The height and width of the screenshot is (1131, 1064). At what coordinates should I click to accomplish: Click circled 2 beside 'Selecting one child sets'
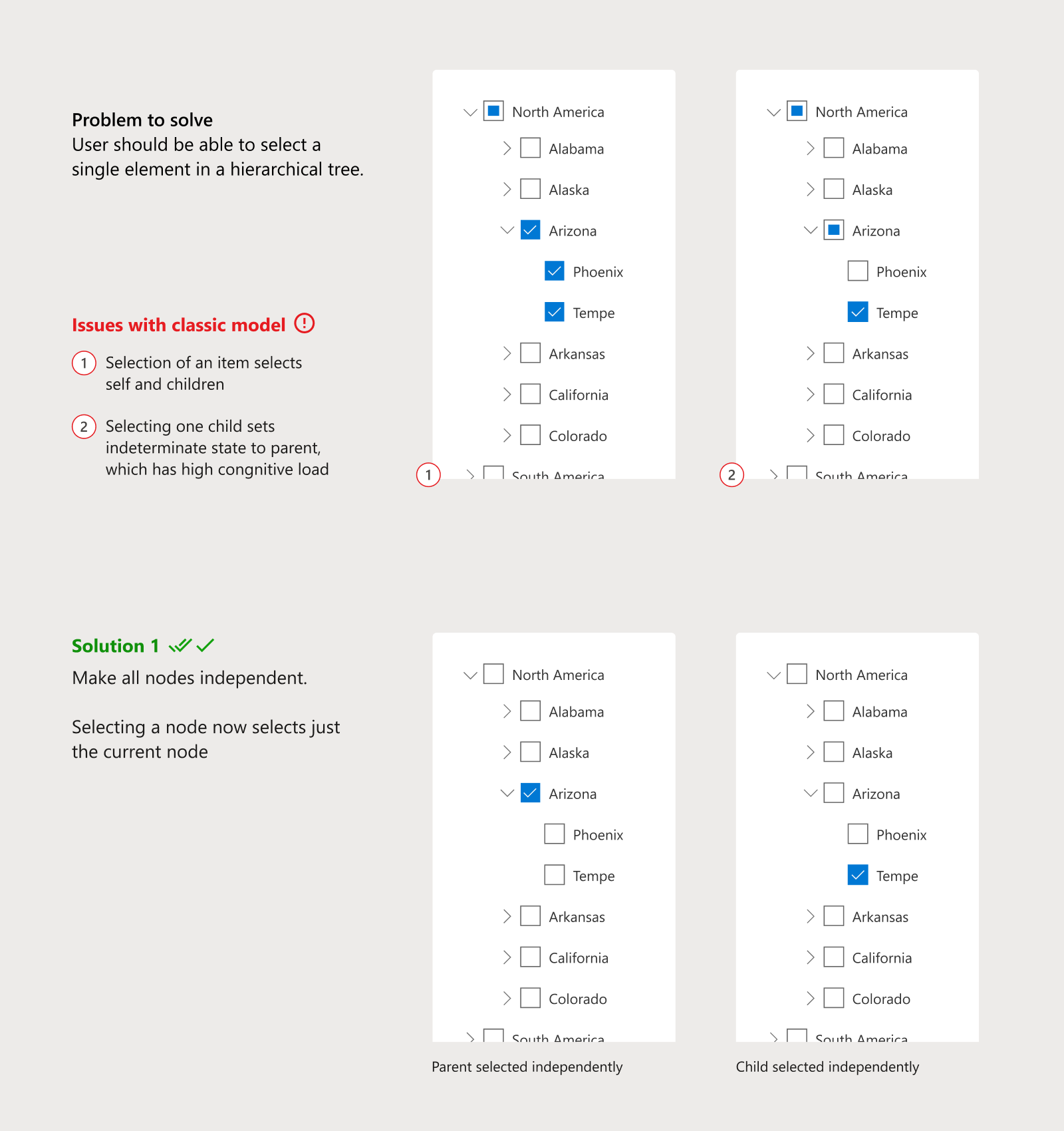[x=84, y=426]
